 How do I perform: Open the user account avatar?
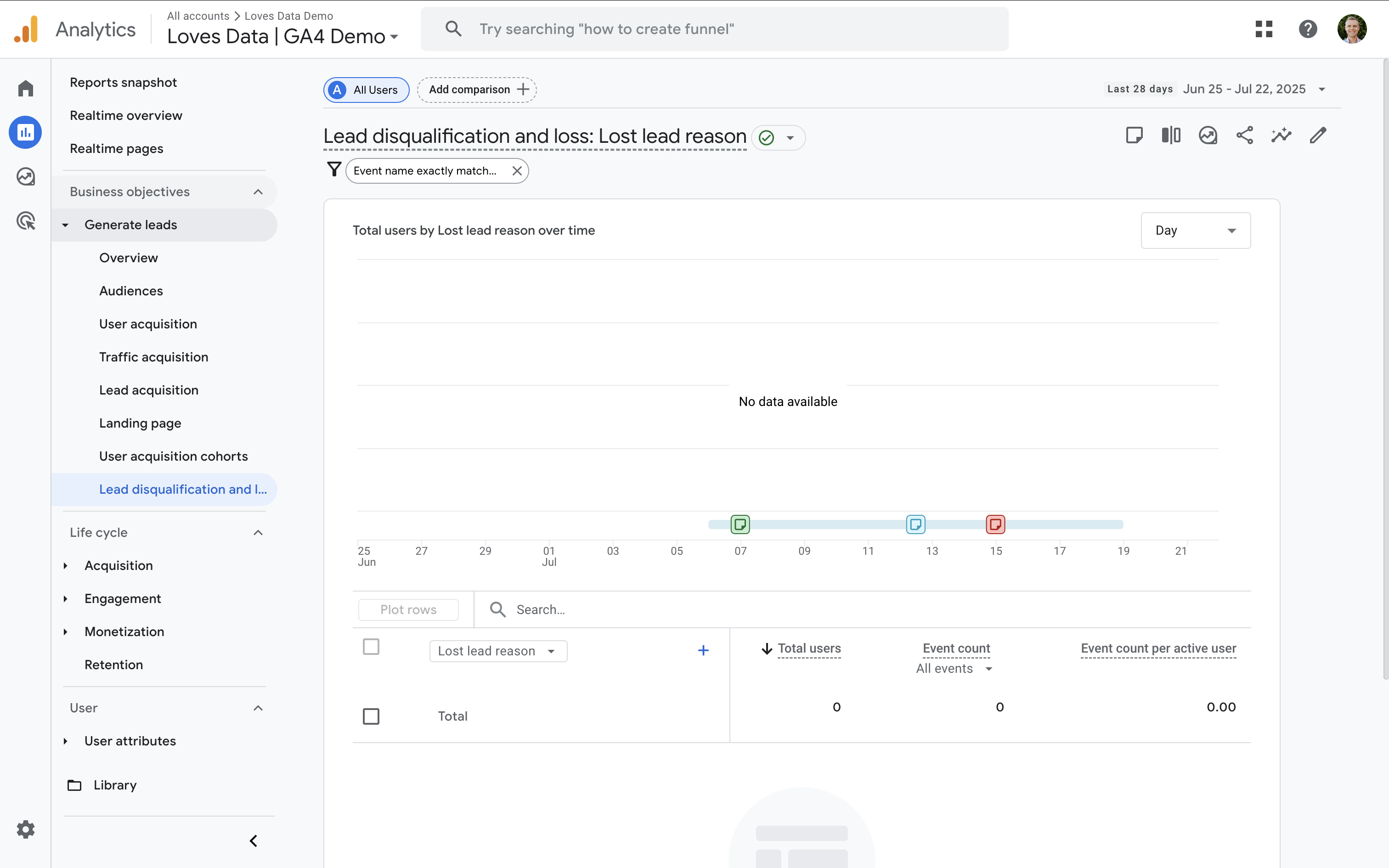(x=1352, y=28)
